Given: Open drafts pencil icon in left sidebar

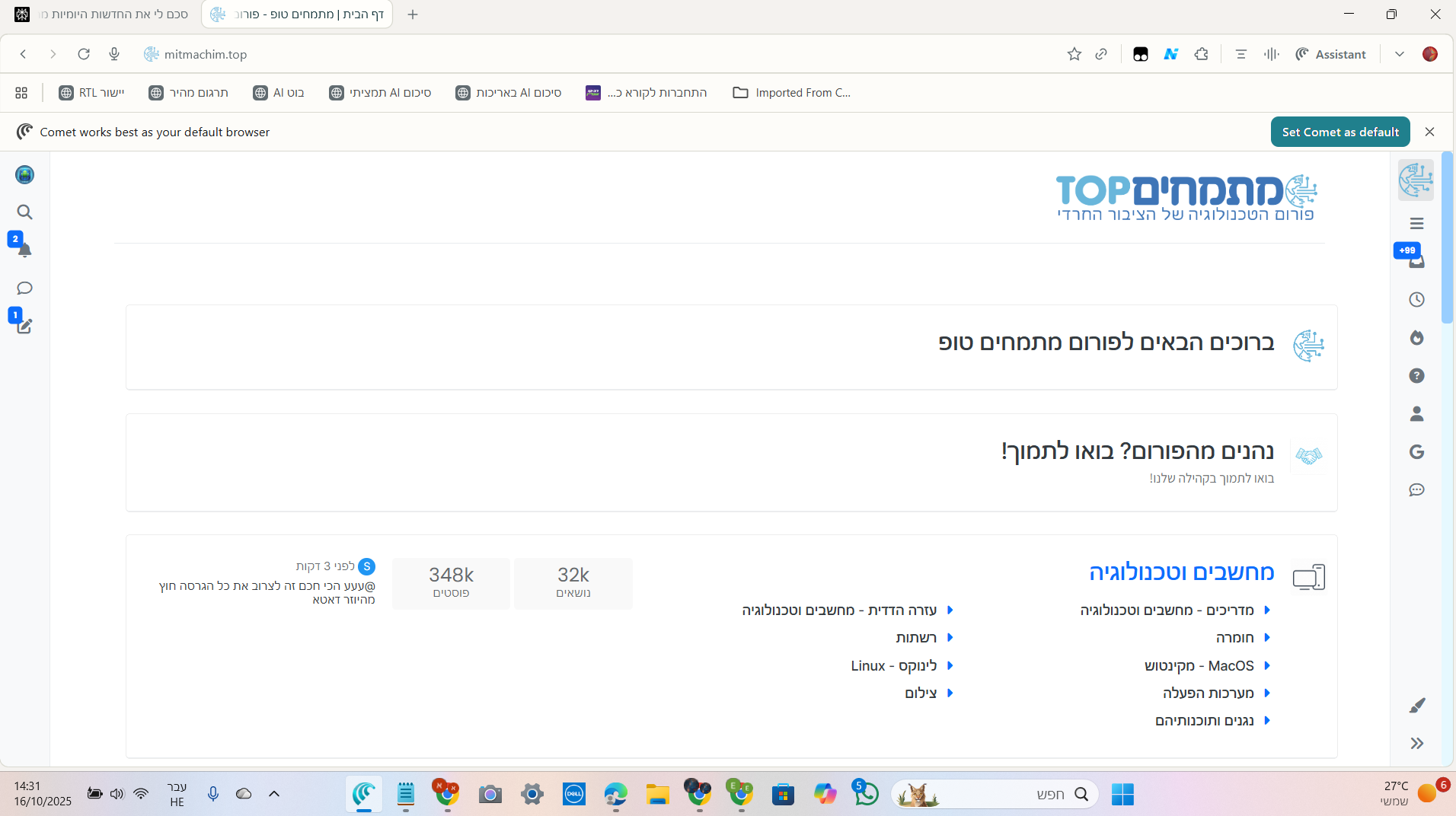Looking at the screenshot, I should (x=24, y=327).
